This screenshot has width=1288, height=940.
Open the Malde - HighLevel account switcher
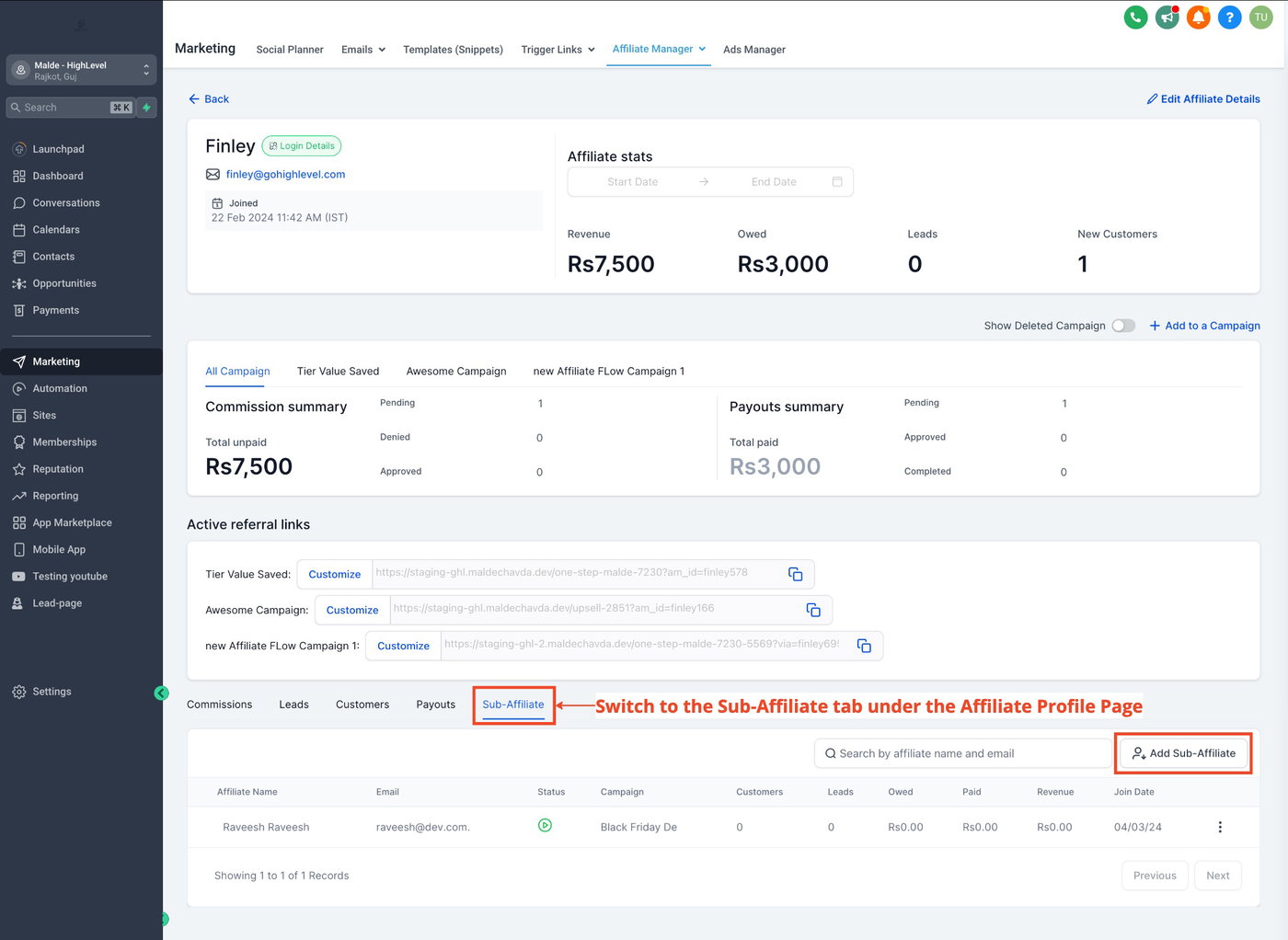(x=81, y=70)
